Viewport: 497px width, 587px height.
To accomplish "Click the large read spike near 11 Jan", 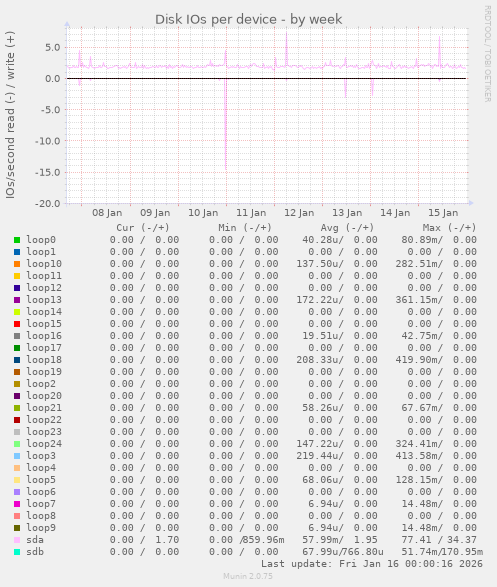I will point(226,124).
